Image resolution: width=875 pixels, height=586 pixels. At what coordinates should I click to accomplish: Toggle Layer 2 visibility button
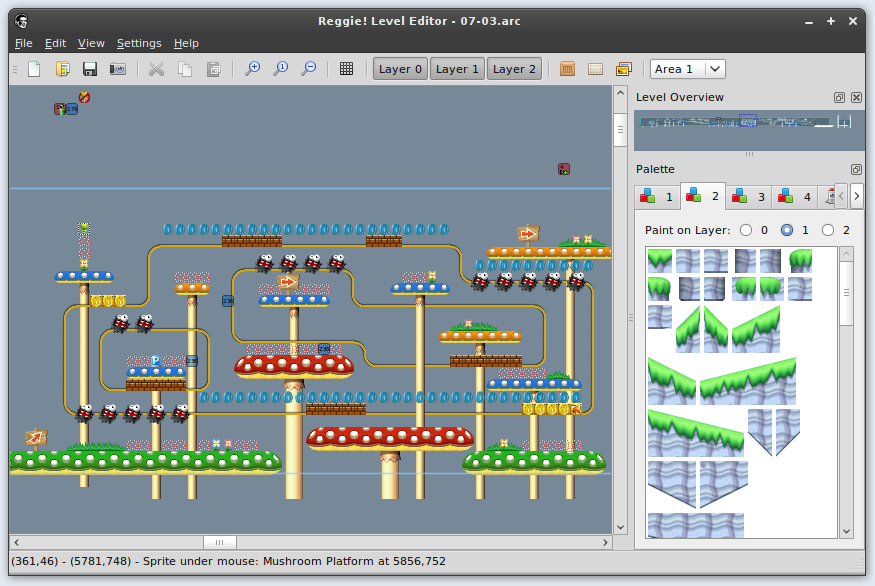coord(514,69)
